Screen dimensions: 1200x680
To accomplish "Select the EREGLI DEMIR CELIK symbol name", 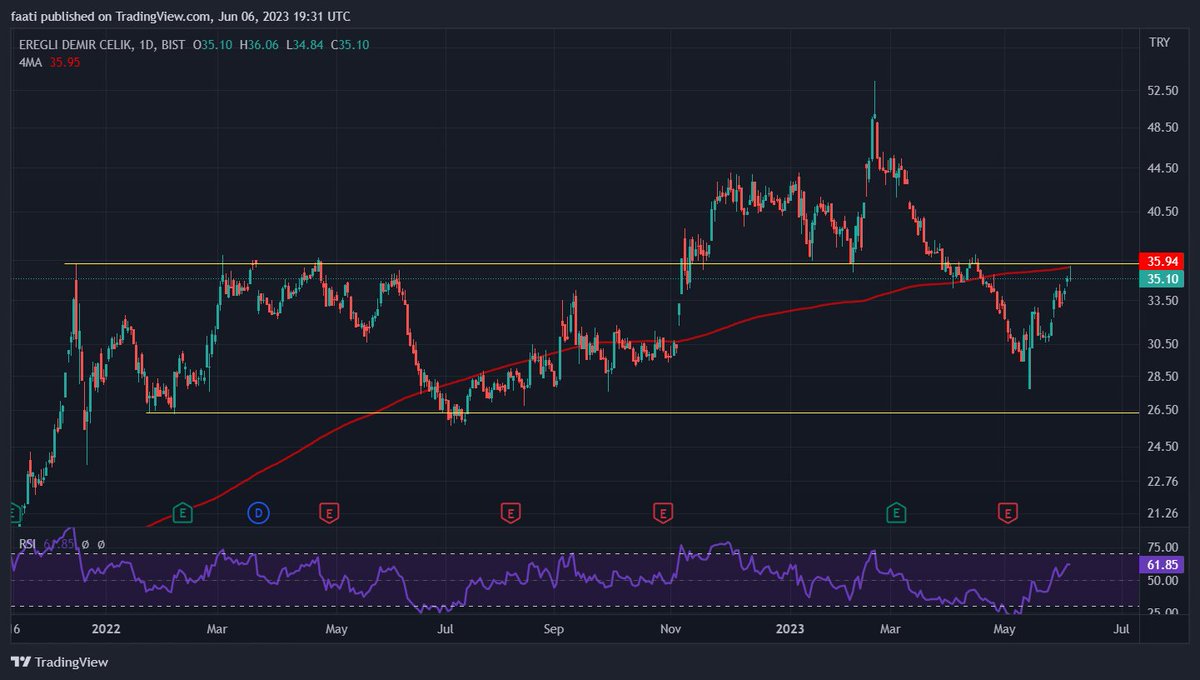I will pos(76,43).
